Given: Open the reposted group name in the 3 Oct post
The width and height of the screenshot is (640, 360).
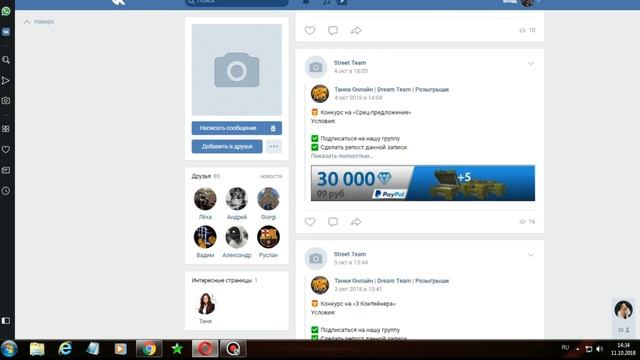Looking at the screenshot, I should click(x=391, y=281).
